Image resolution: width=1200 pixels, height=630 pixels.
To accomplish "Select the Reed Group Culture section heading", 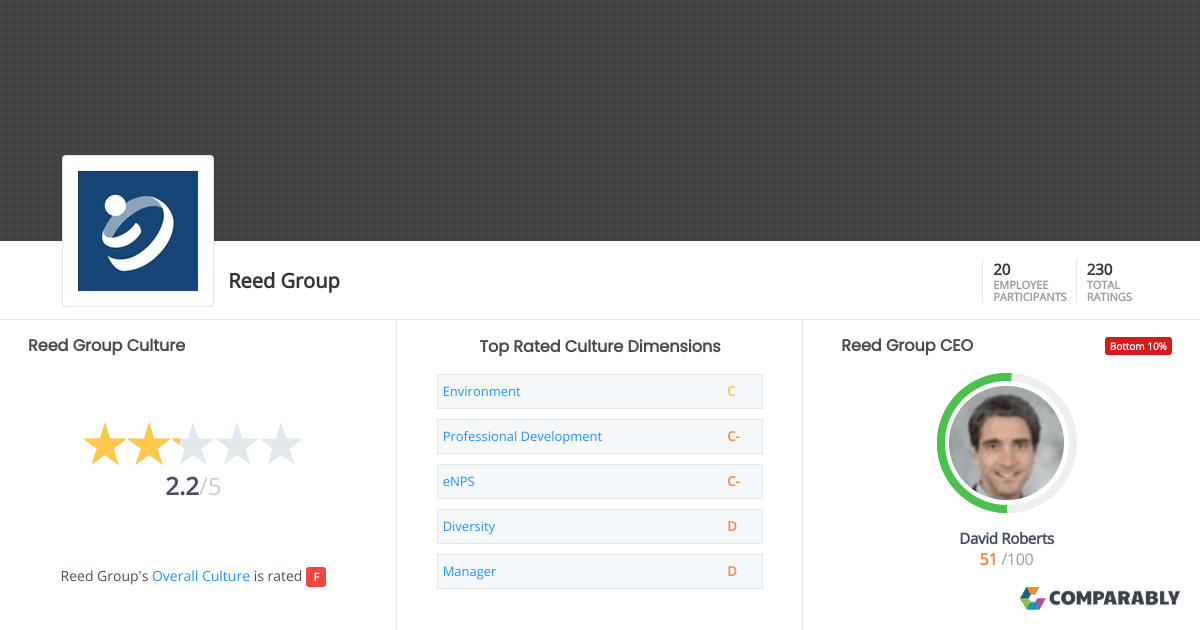I will (106, 345).
